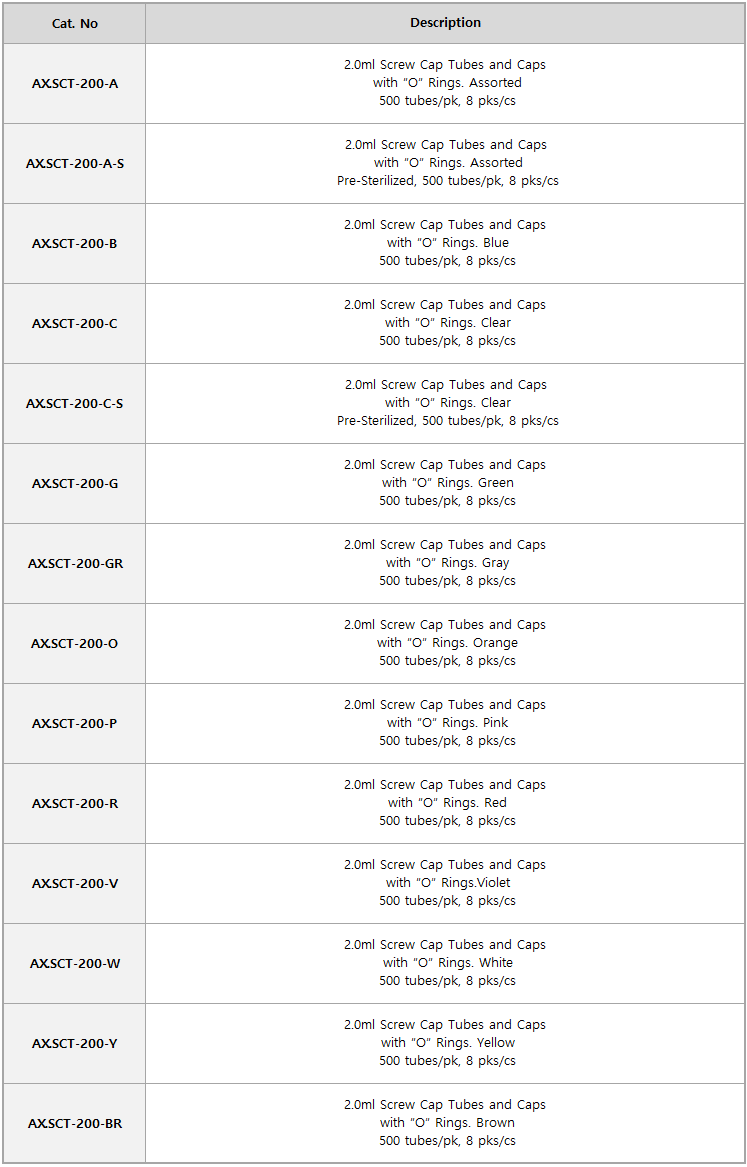Select catalog number AXSCT-200-A-S
This screenshot has height=1167, width=747.
tap(74, 164)
